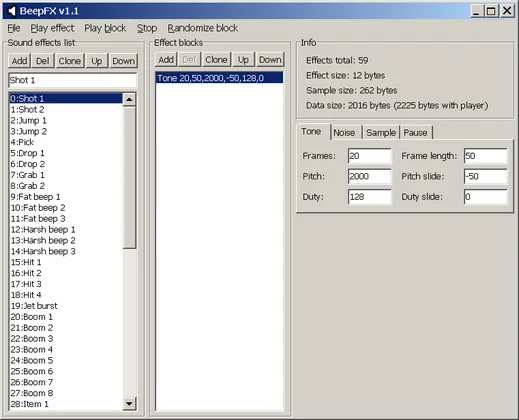Image resolution: width=519 pixels, height=420 pixels.
Task: Move sound effect Down in list
Action: tap(123, 61)
